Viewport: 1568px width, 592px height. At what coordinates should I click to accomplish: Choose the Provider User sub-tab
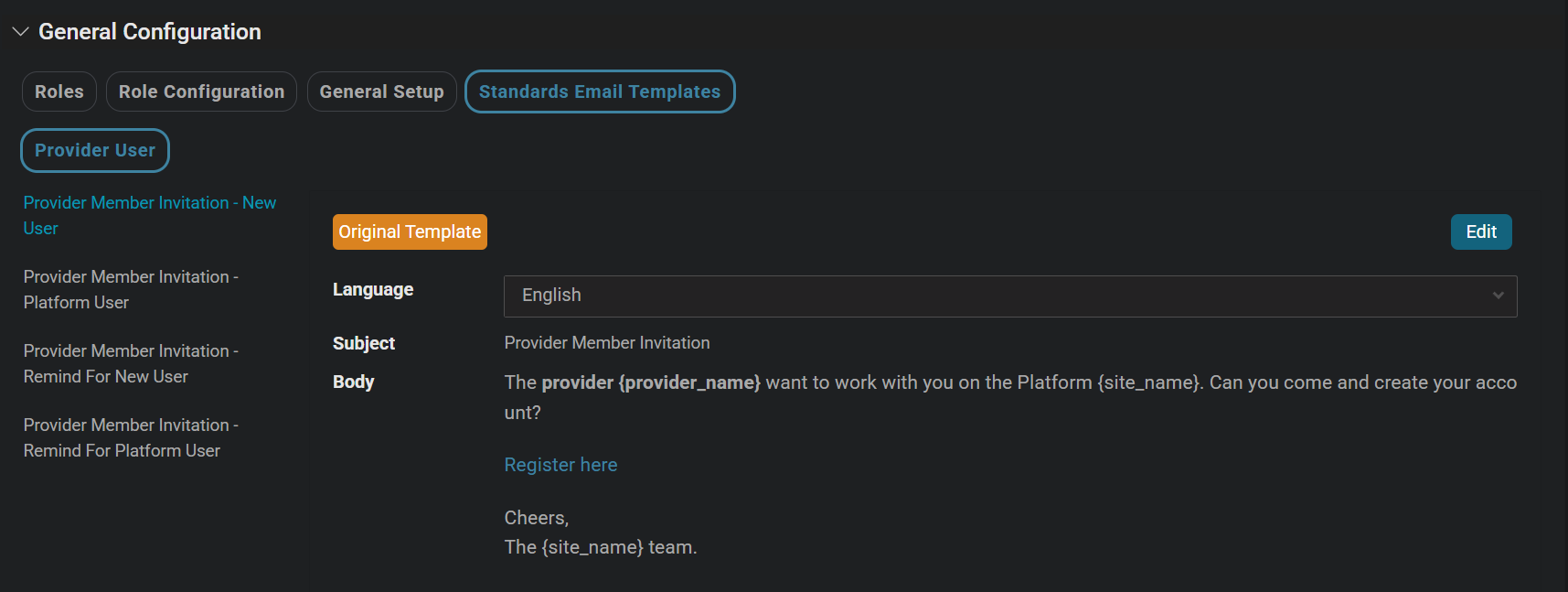pos(95,150)
